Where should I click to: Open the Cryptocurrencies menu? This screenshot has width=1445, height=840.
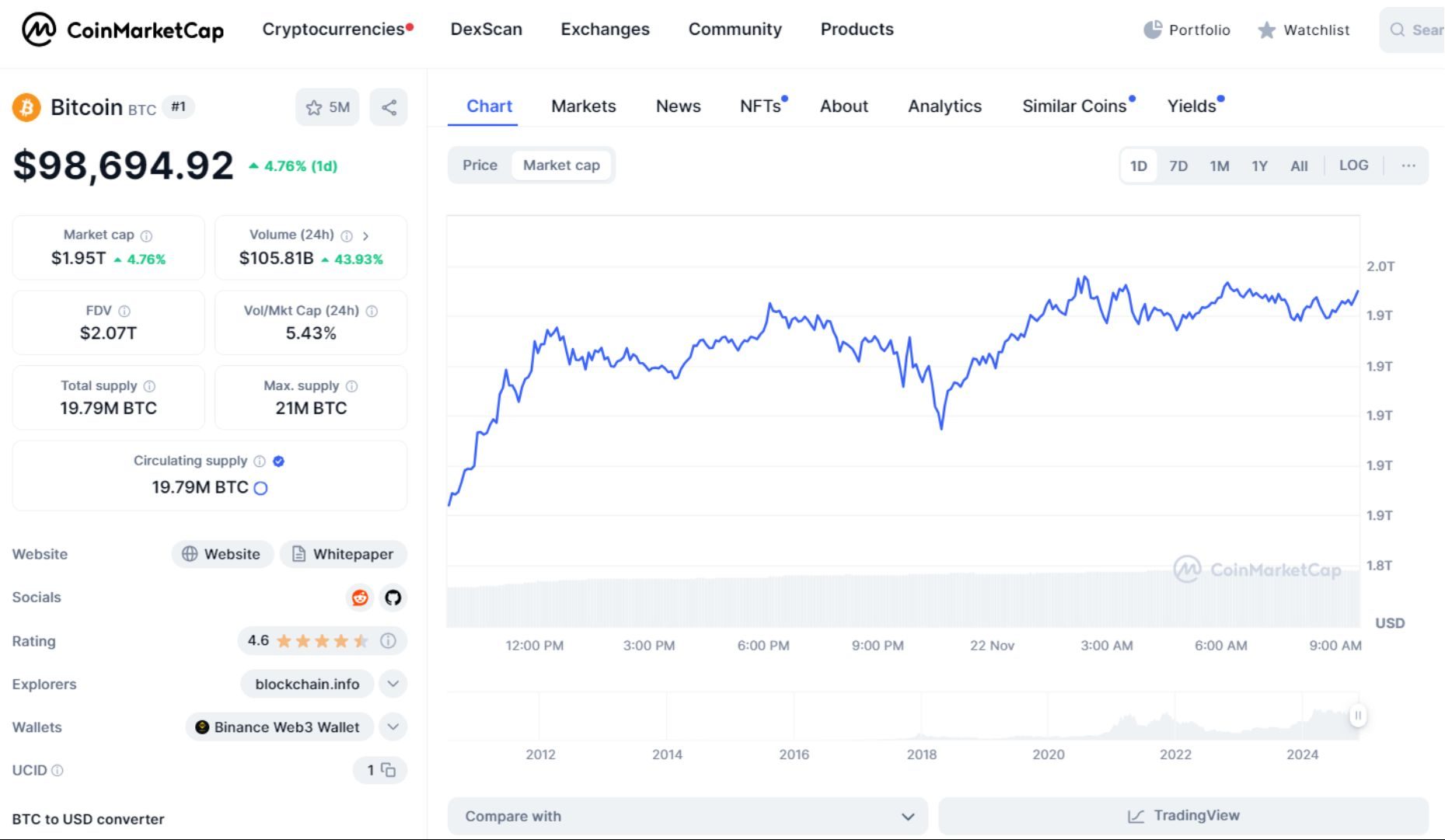tap(334, 29)
